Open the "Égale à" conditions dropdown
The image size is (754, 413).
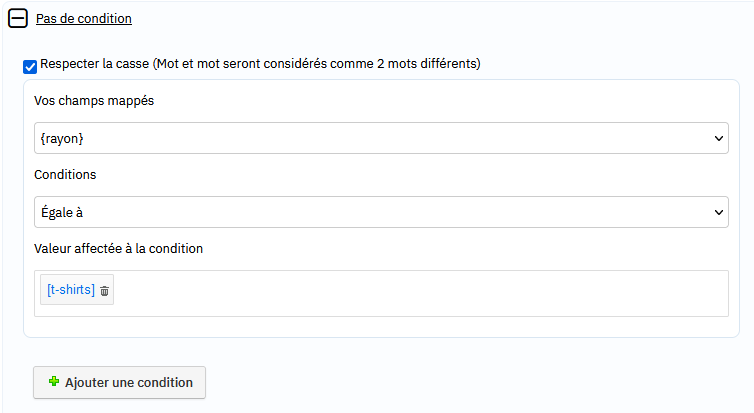click(381, 212)
